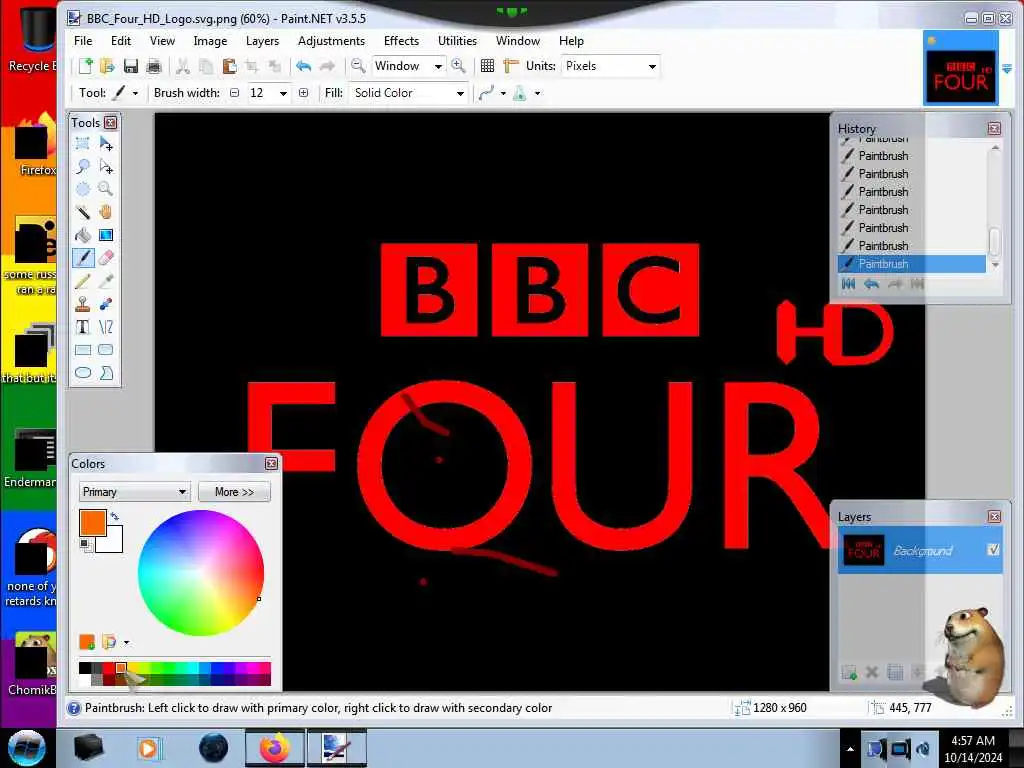Select the highlighted Paintbrush history entry
1024x768 pixels.
tap(912, 264)
